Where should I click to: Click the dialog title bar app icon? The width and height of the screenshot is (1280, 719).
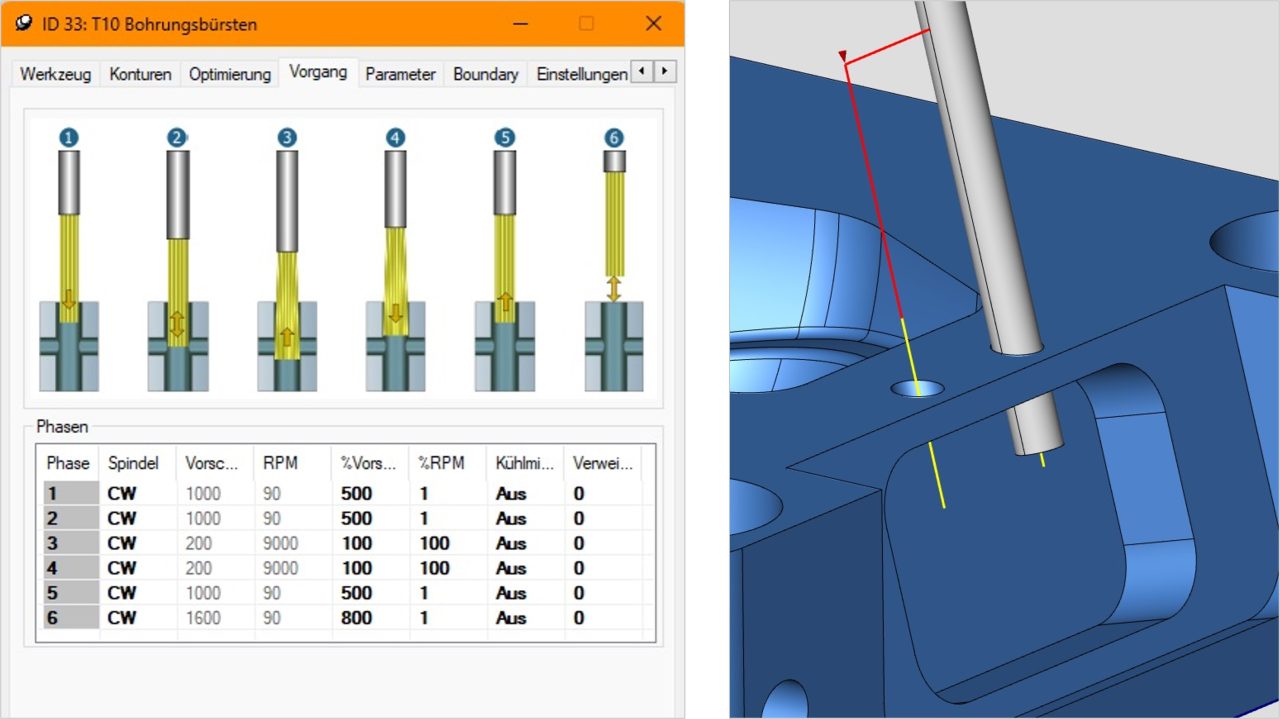24,23
